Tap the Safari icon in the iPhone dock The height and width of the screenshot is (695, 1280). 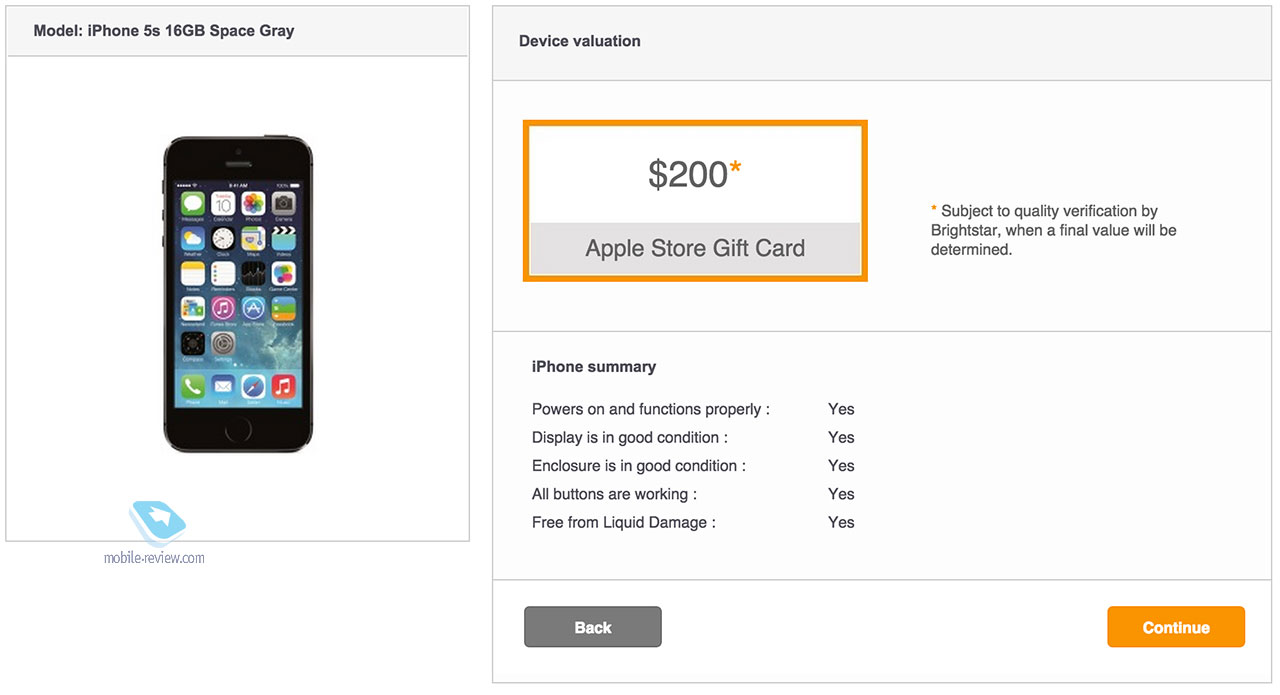pos(253,387)
